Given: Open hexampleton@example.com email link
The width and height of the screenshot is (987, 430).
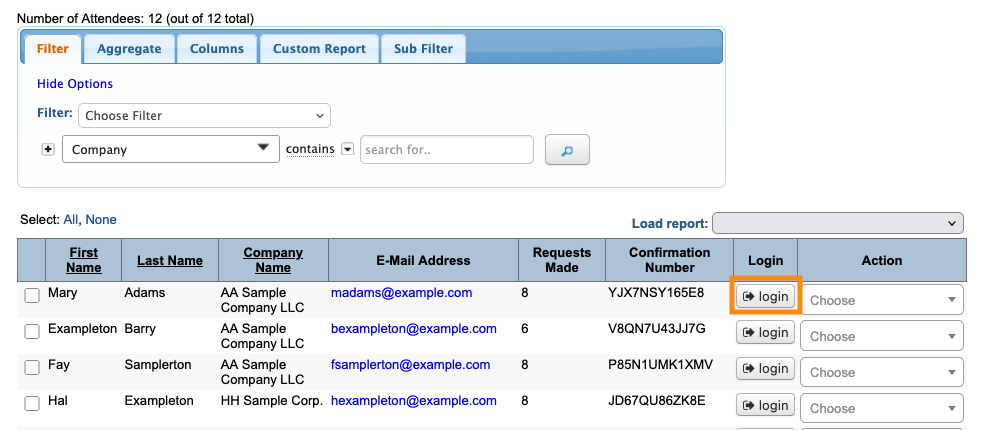Looking at the screenshot, I should tap(414, 401).
